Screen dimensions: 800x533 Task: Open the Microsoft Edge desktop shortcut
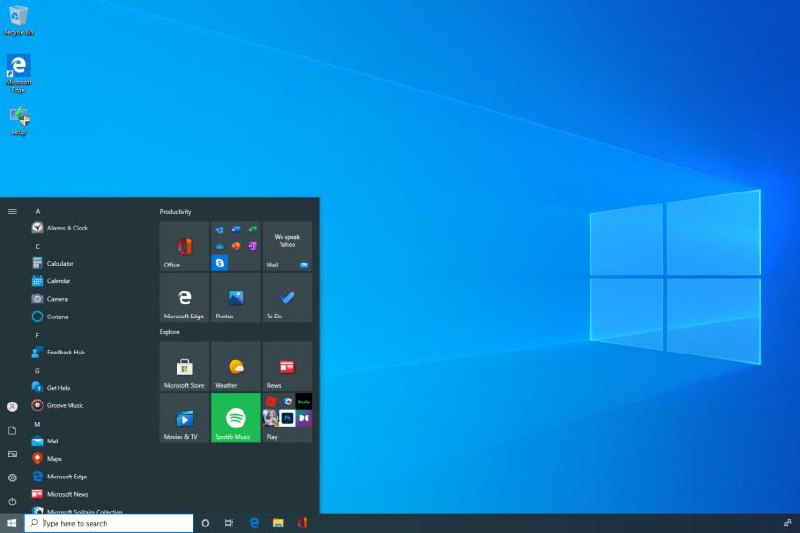(x=18, y=73)
